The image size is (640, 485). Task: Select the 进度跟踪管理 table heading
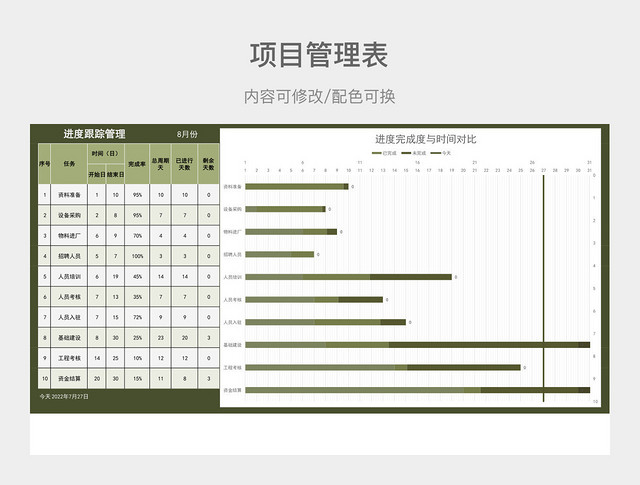(94, 134)
